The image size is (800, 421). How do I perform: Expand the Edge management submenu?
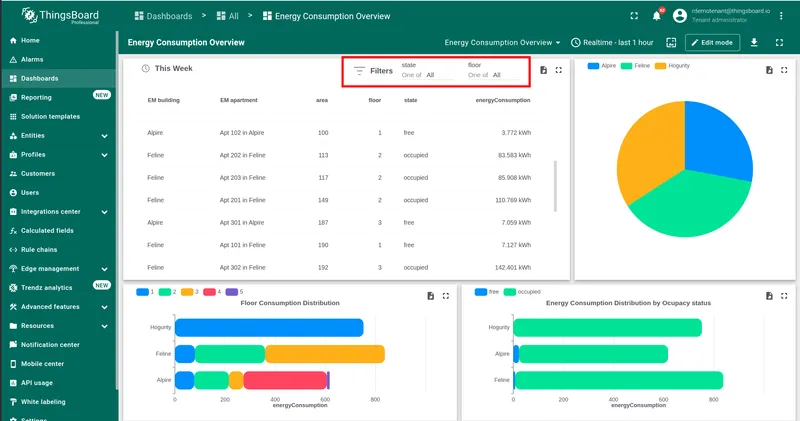pyautogui.click(x=104, y=269)
